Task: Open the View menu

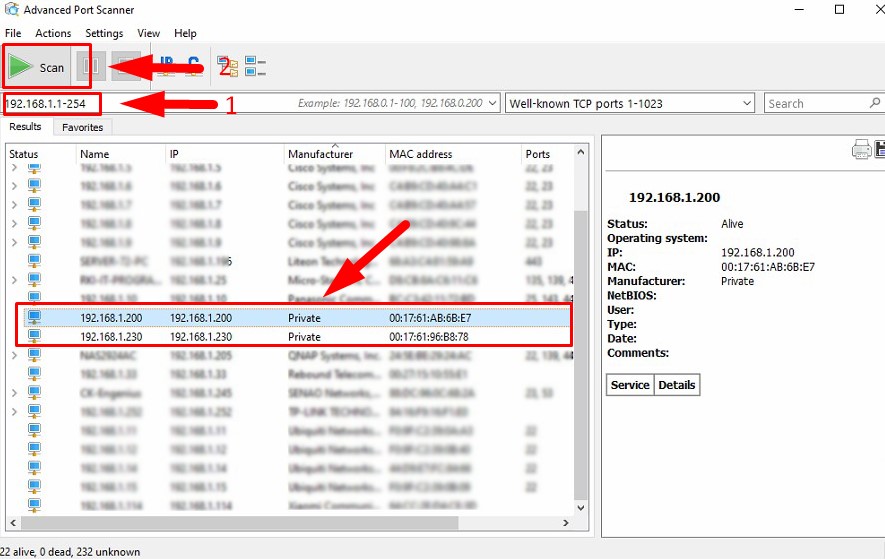Action: click(x=148, y=33)
